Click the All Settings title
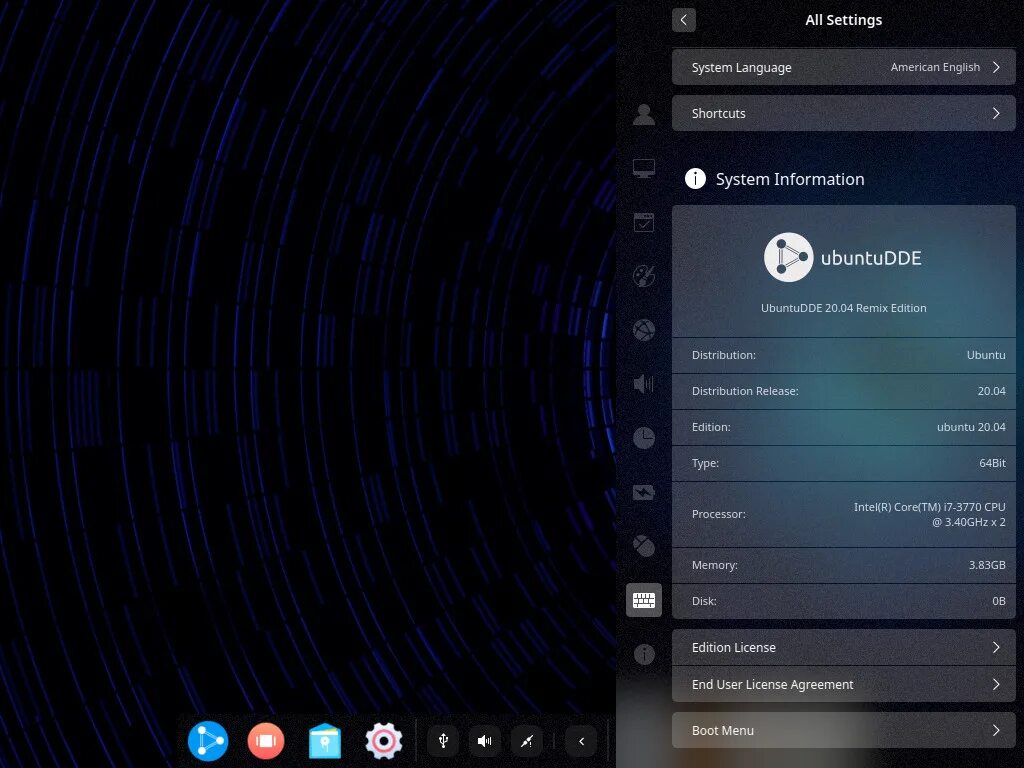This screenshot has width=1024, height=768. click(843, 20)
